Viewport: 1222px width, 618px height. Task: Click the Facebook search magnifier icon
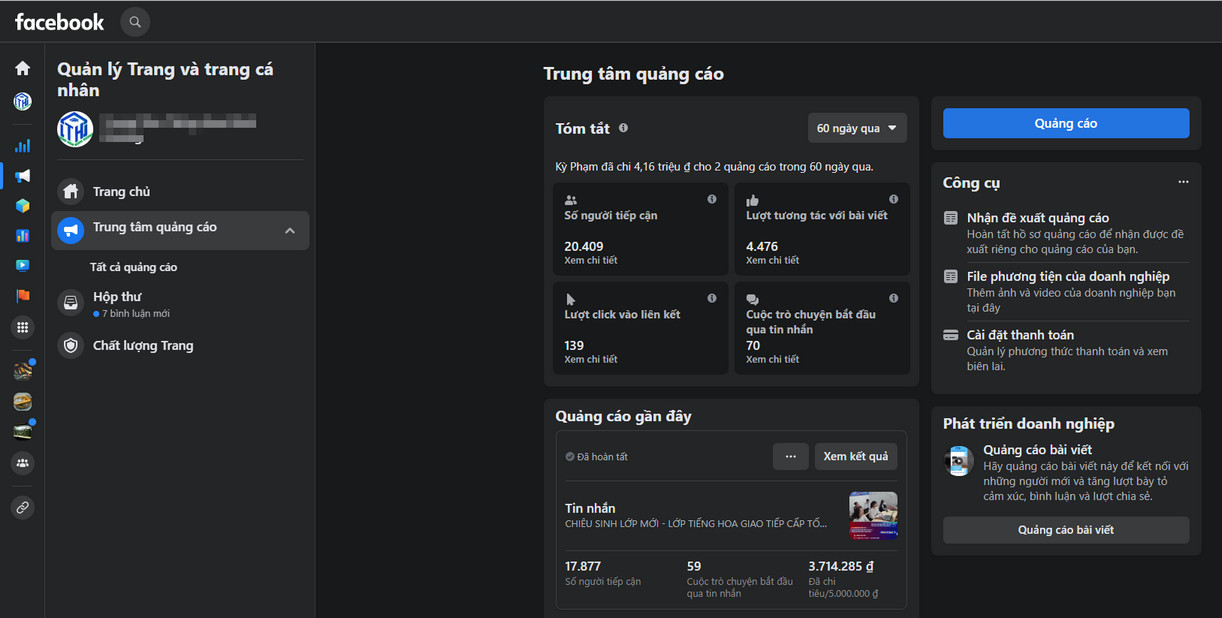(135, 21)
